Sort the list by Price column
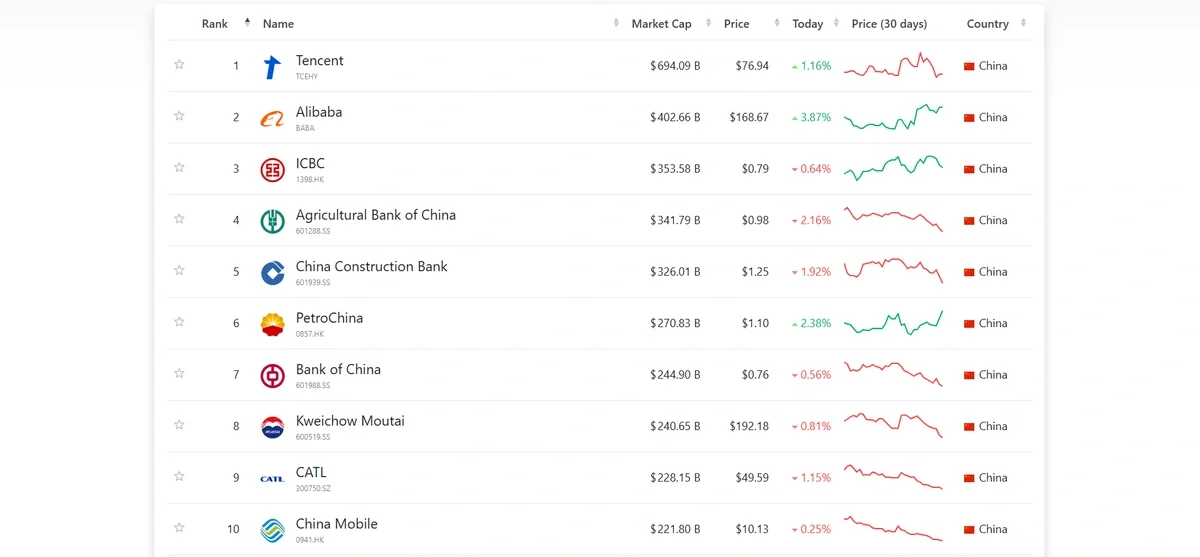This screenshot has height=557, width=1200. 736,24
